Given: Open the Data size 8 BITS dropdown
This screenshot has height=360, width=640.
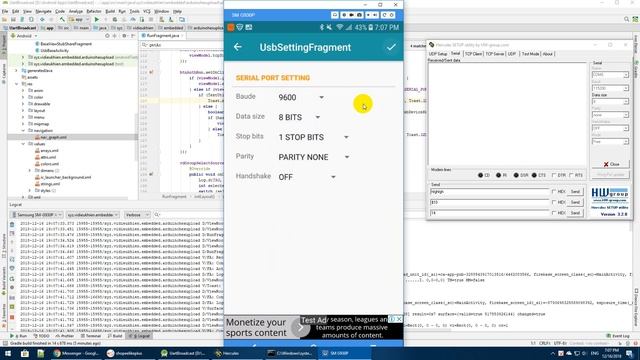Looking at the screenshot, I should (x=299, y=117).
